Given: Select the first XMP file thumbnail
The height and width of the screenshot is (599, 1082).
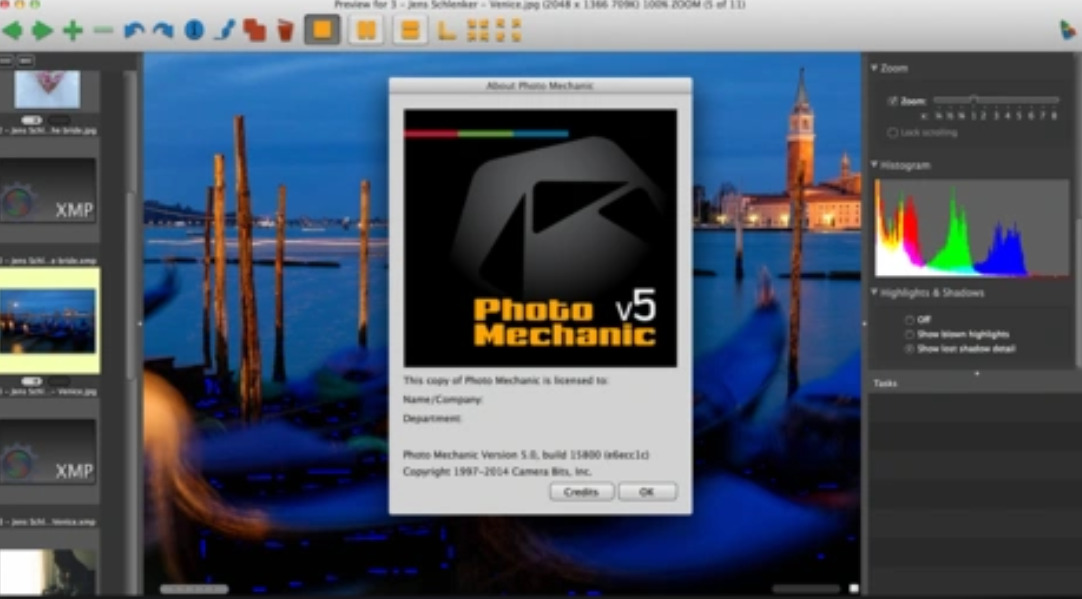Looking at the screenshot, I should [x=48, y=190].
